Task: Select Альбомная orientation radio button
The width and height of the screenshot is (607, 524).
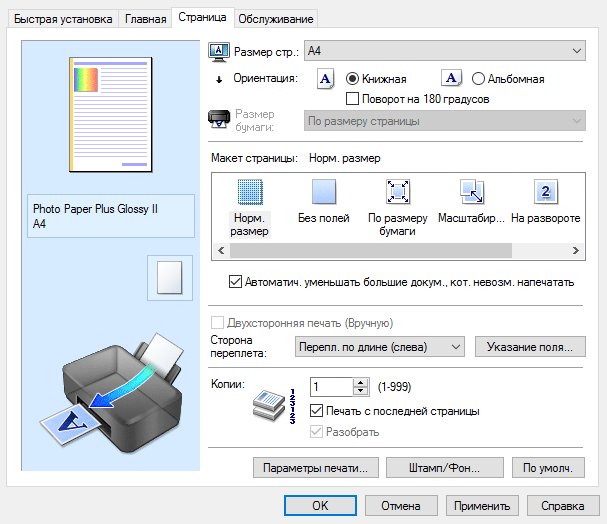Action: point(478,79)
